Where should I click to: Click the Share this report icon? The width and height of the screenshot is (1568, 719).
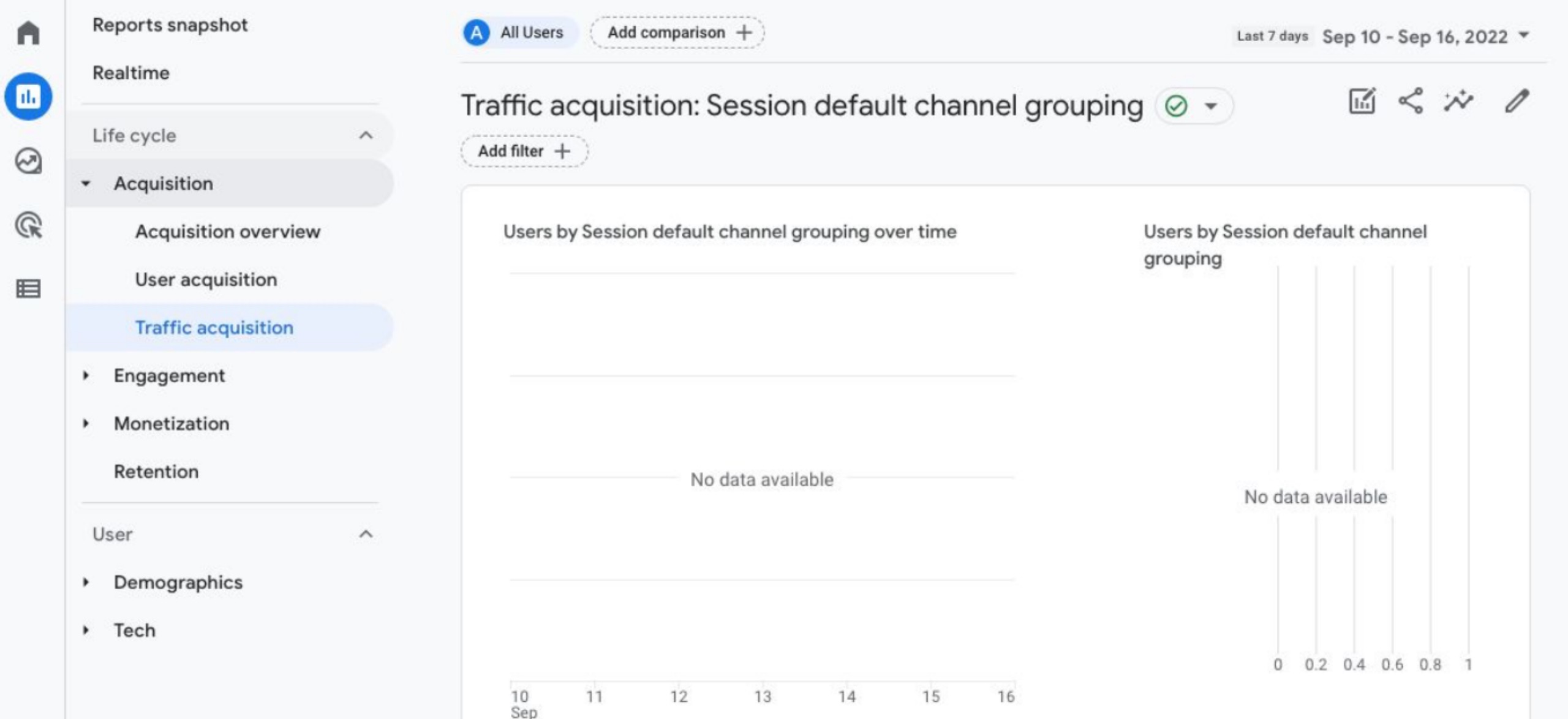[x=1410, y=102]
